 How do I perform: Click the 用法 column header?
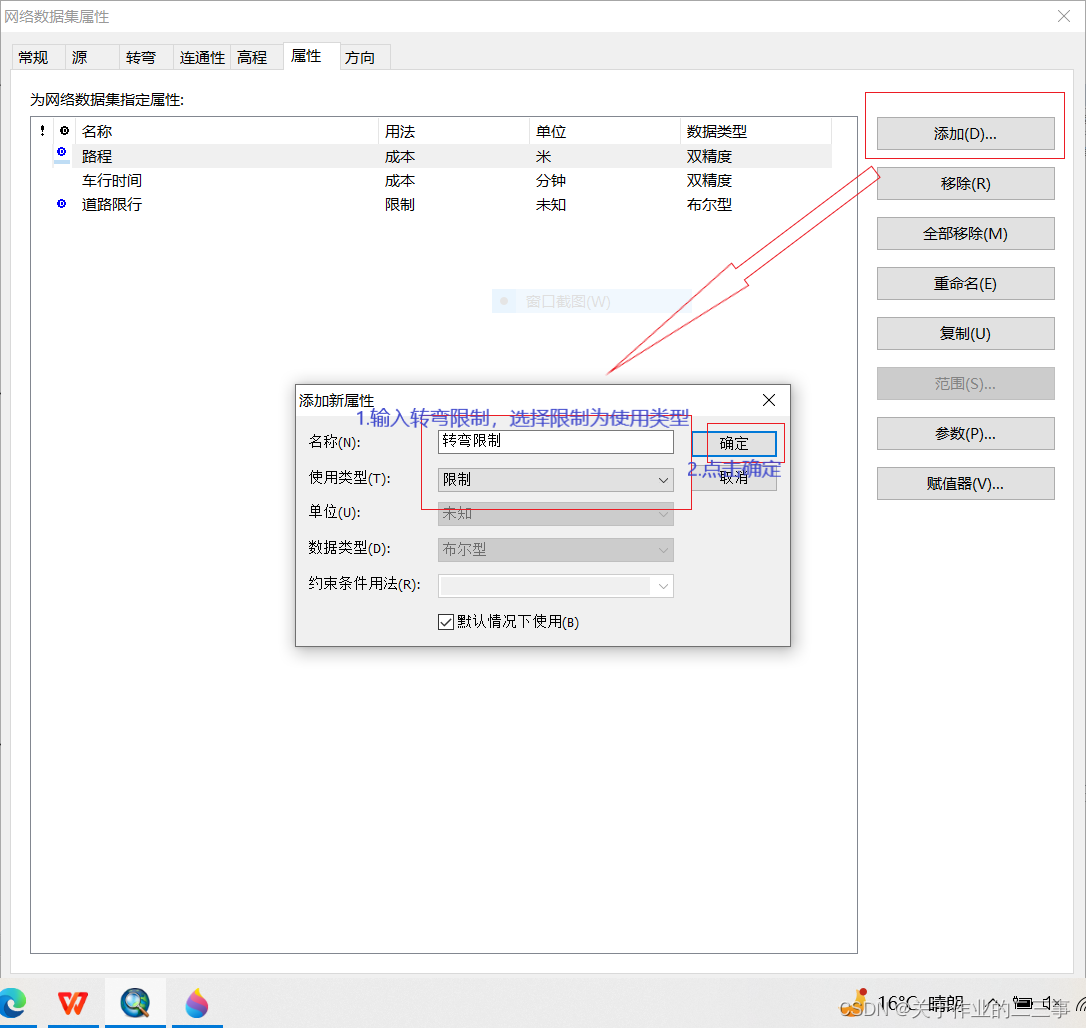point(454,131)
